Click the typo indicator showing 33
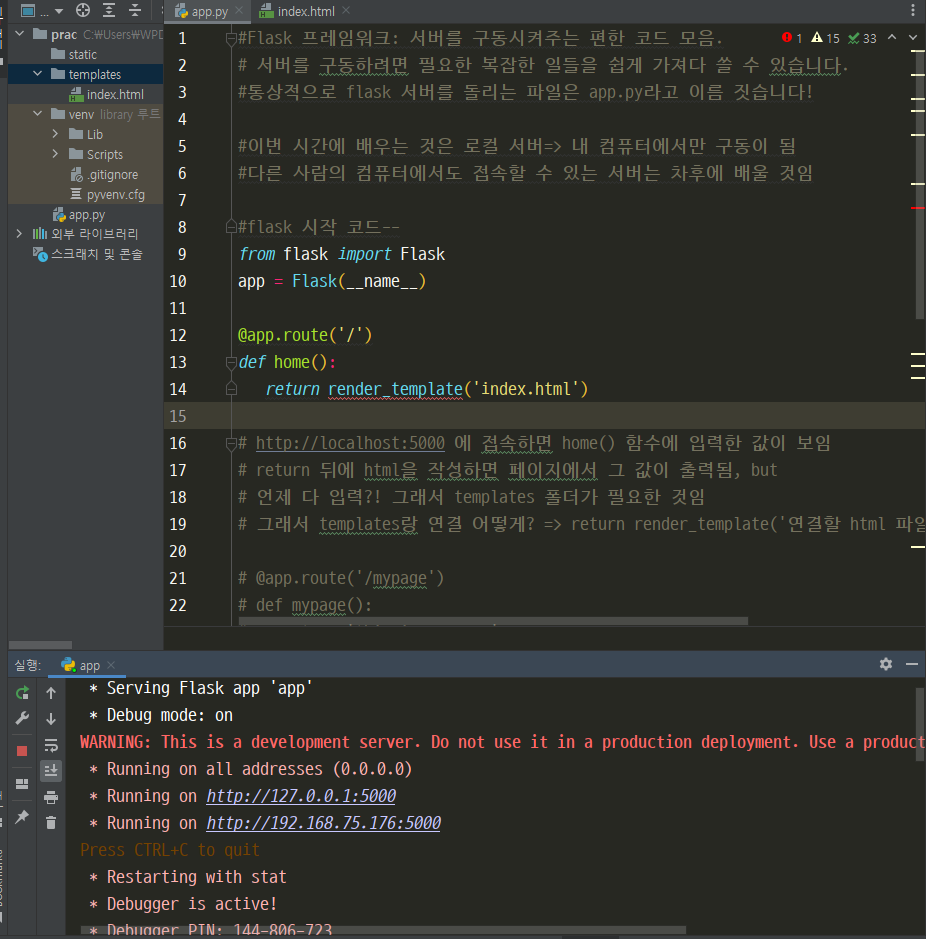The width and height of the screenshot is (926, 939). pyautogui.click(x=862, y=38)
